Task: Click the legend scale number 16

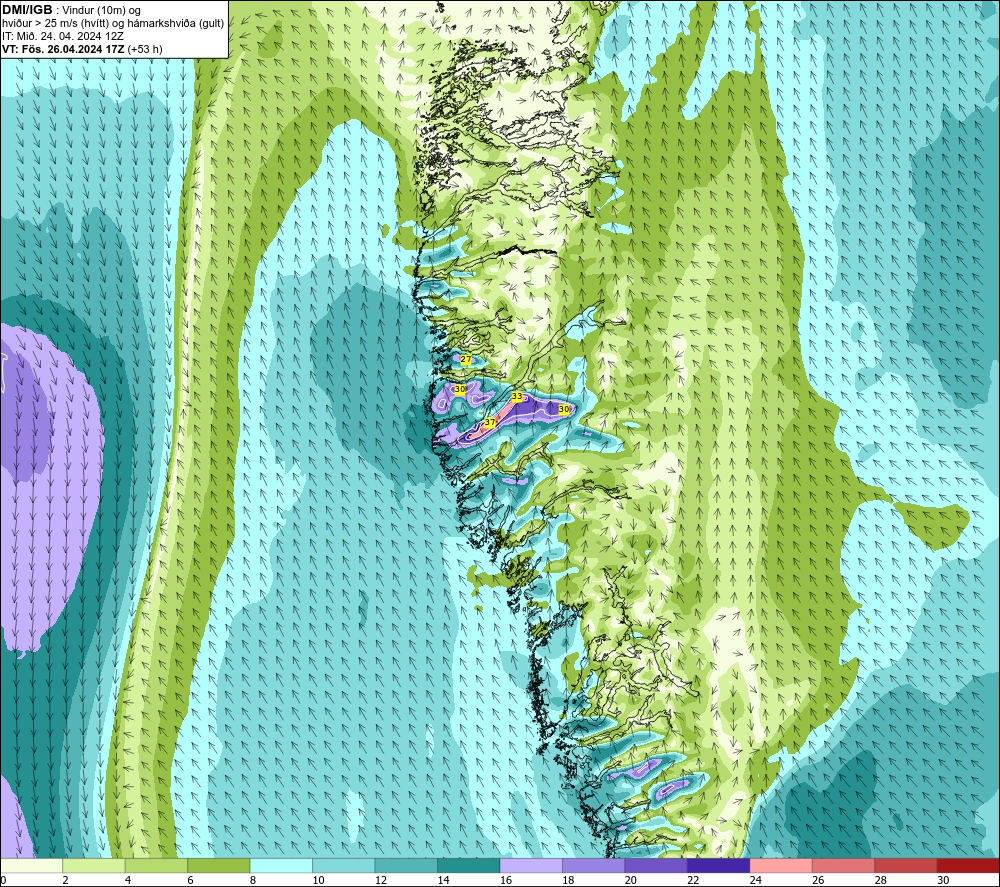Action: [x=506, y=880]
